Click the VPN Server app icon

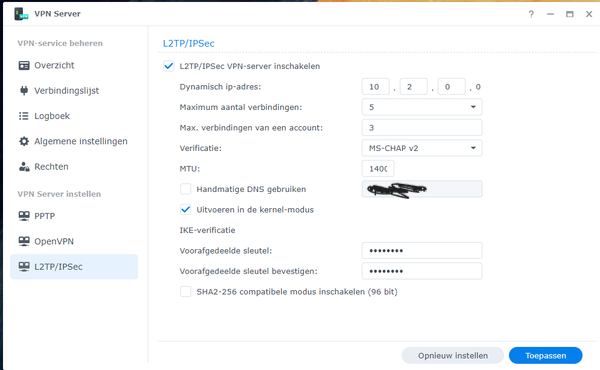(21, 14)
